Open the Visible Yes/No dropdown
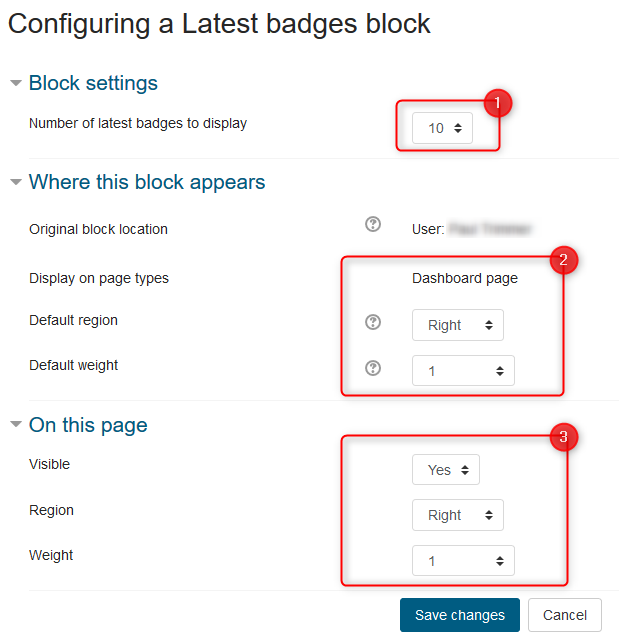Image resolution: width=619 pixels, height=642 pixels. coord(446,470)
